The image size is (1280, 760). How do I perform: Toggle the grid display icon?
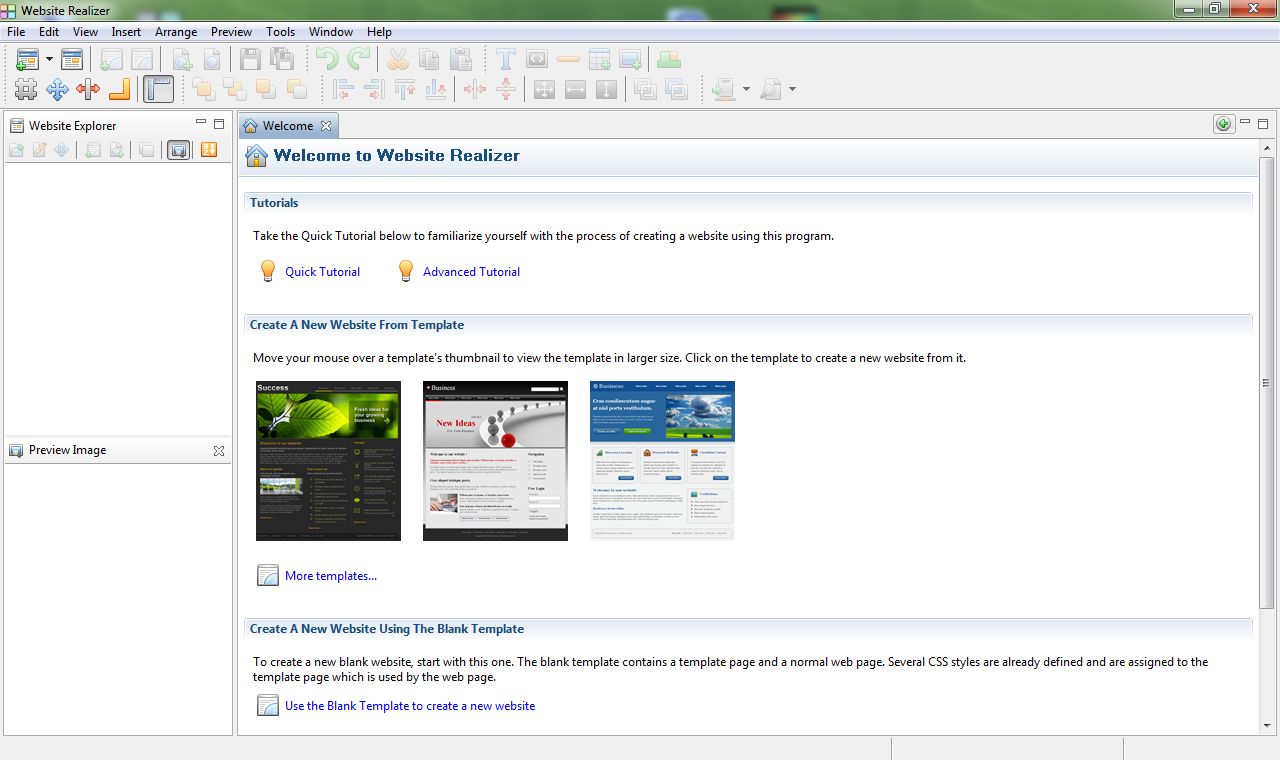[x=26, y=89]
